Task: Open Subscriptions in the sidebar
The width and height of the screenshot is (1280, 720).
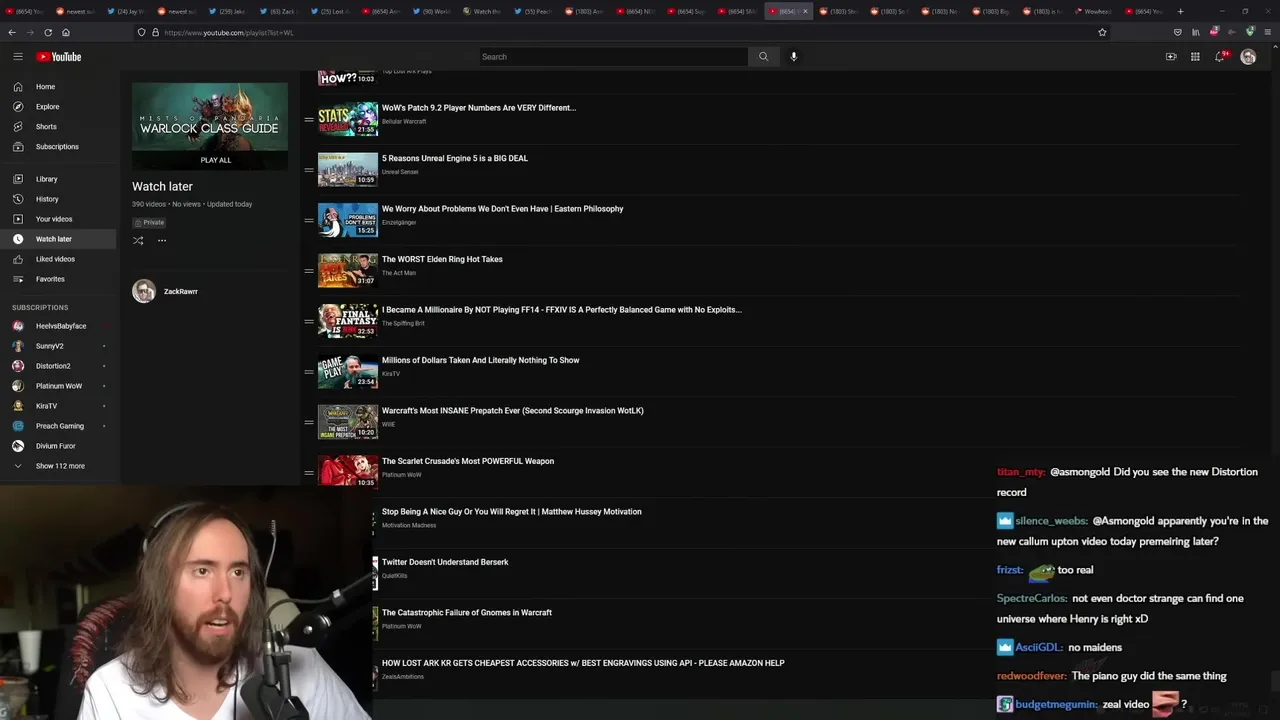Action: tap(58, 147)
